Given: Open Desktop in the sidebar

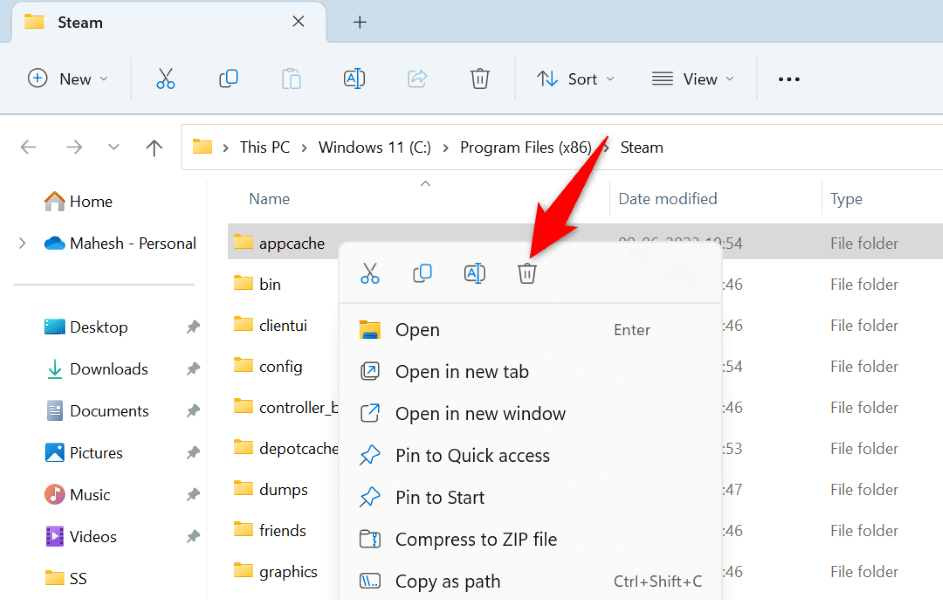Looking at the screenshot, I should click(86, 327).
